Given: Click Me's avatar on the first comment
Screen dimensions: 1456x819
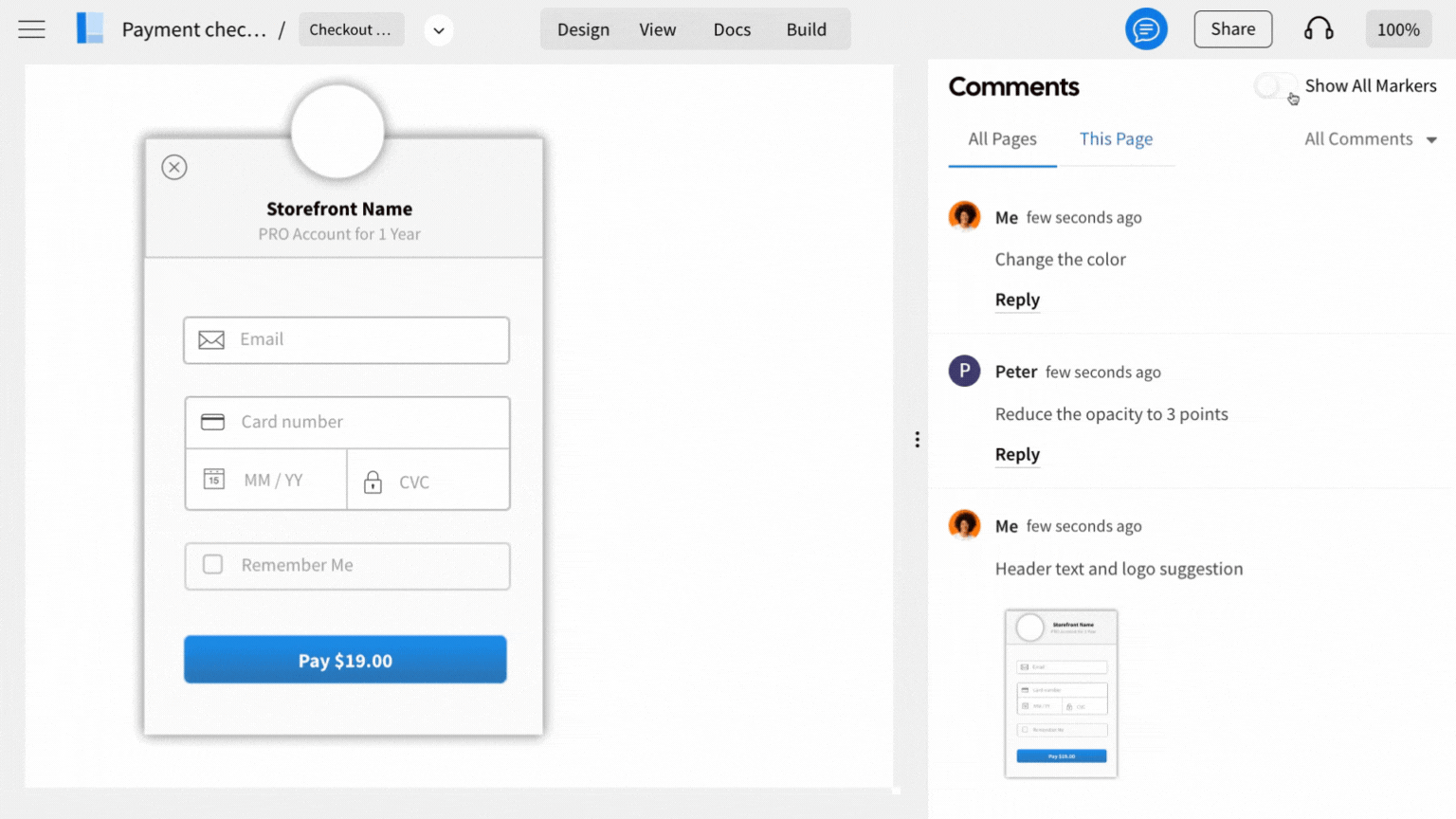Looking at the screenshot, I should click(x=964, y=215).
